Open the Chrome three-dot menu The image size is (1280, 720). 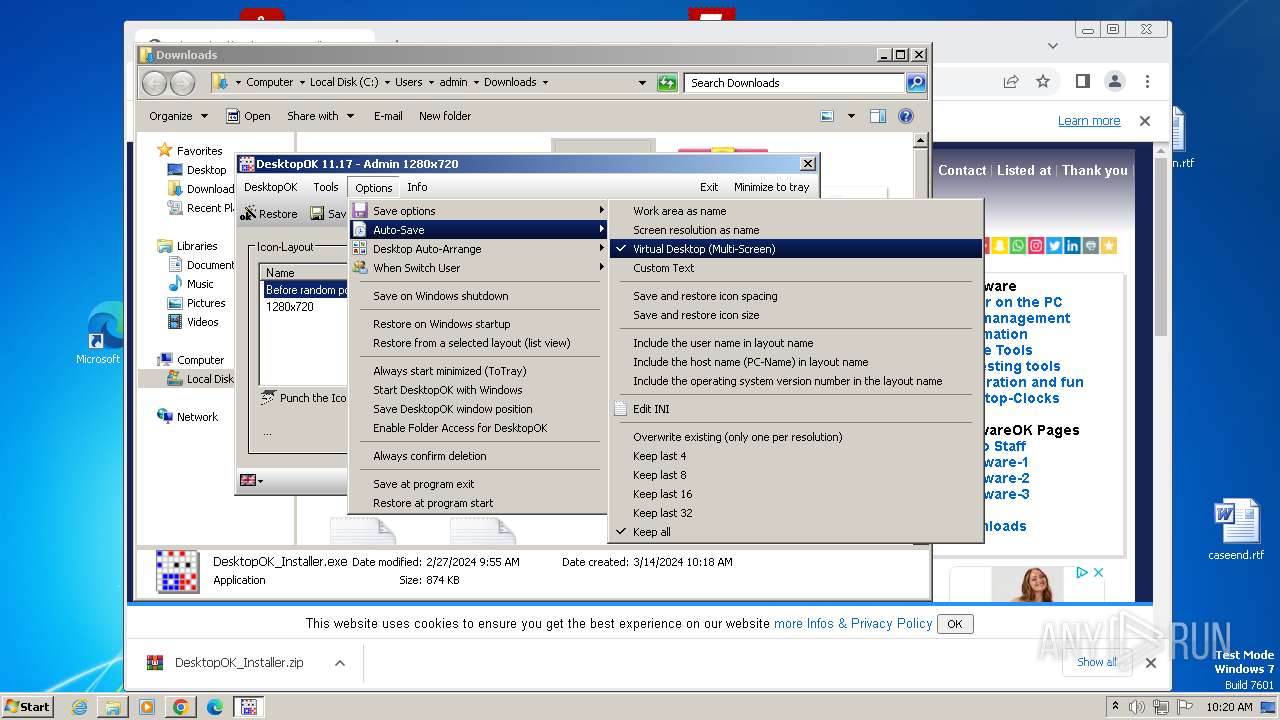click(x=1147, y=81)
